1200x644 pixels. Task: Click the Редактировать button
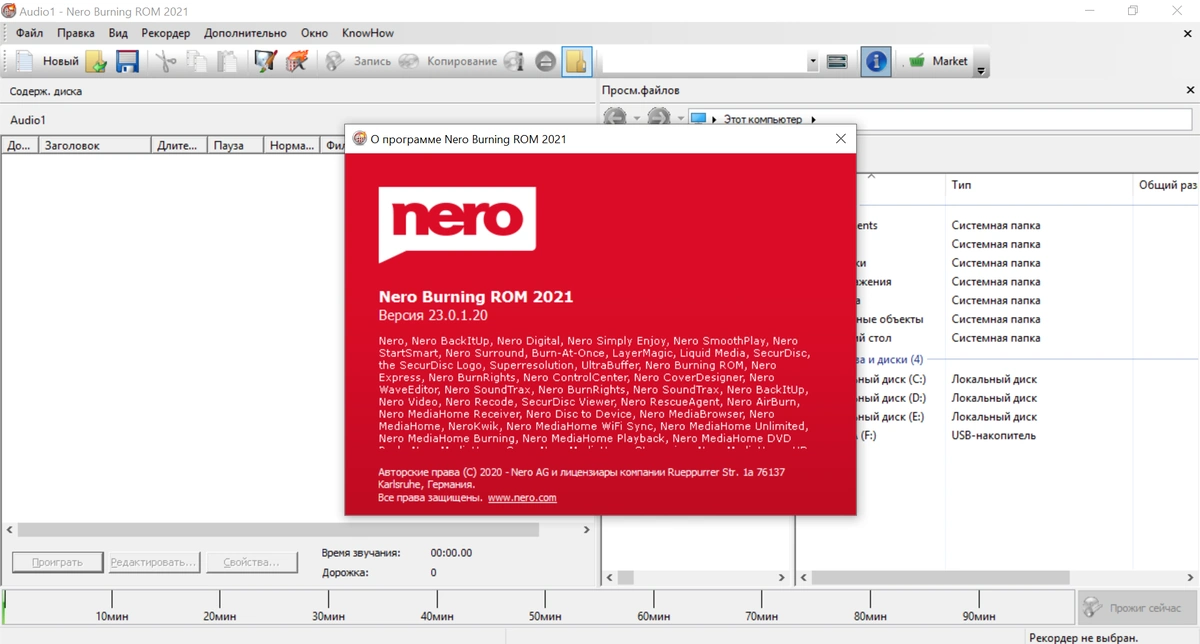pos(154,562)
